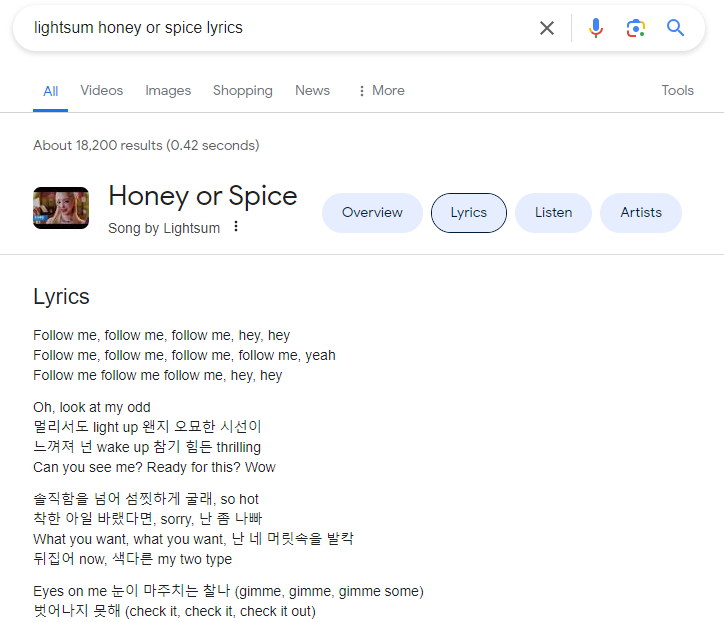Expand the More search options menu
This screenshot has height=622, width=724.
point(381,91)
